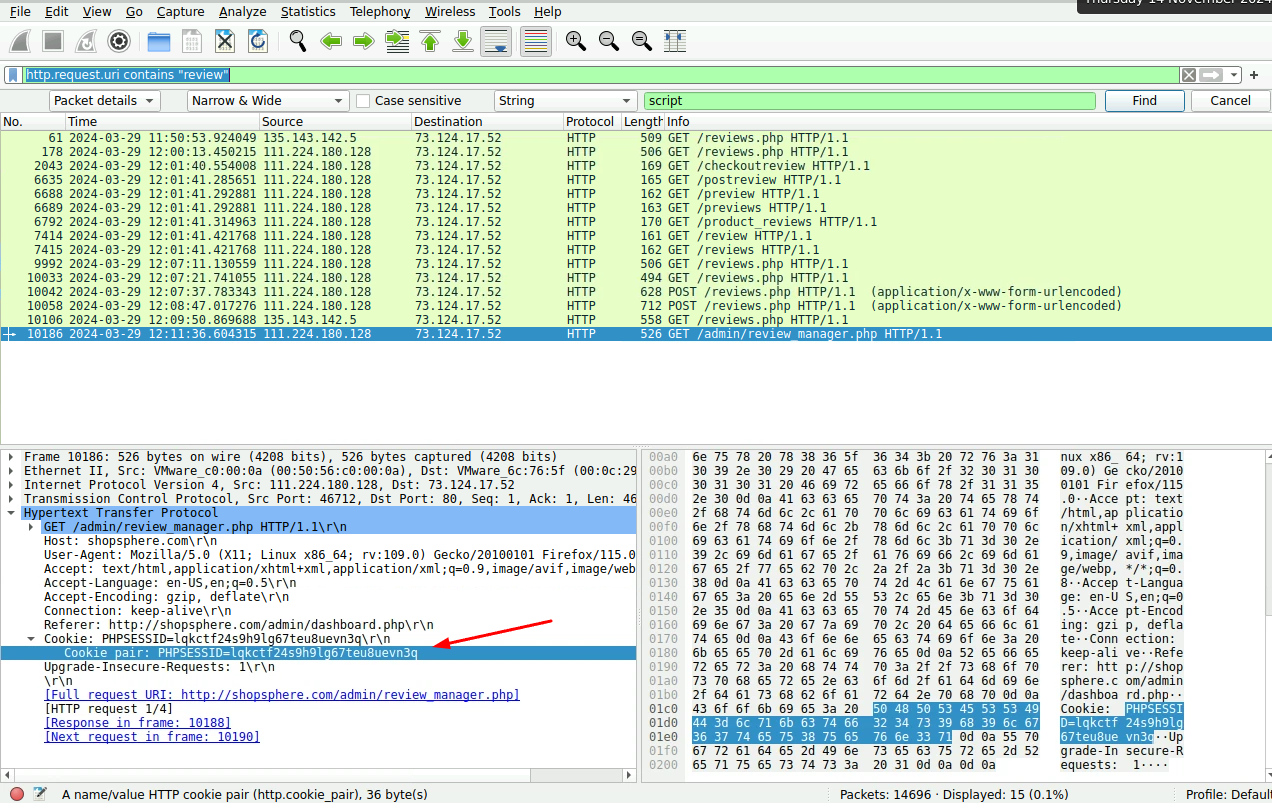The height and width of the screenshot is (803, 1272).
Task: Expand the Transmission Control Protocol row
Action: point(11,499)
